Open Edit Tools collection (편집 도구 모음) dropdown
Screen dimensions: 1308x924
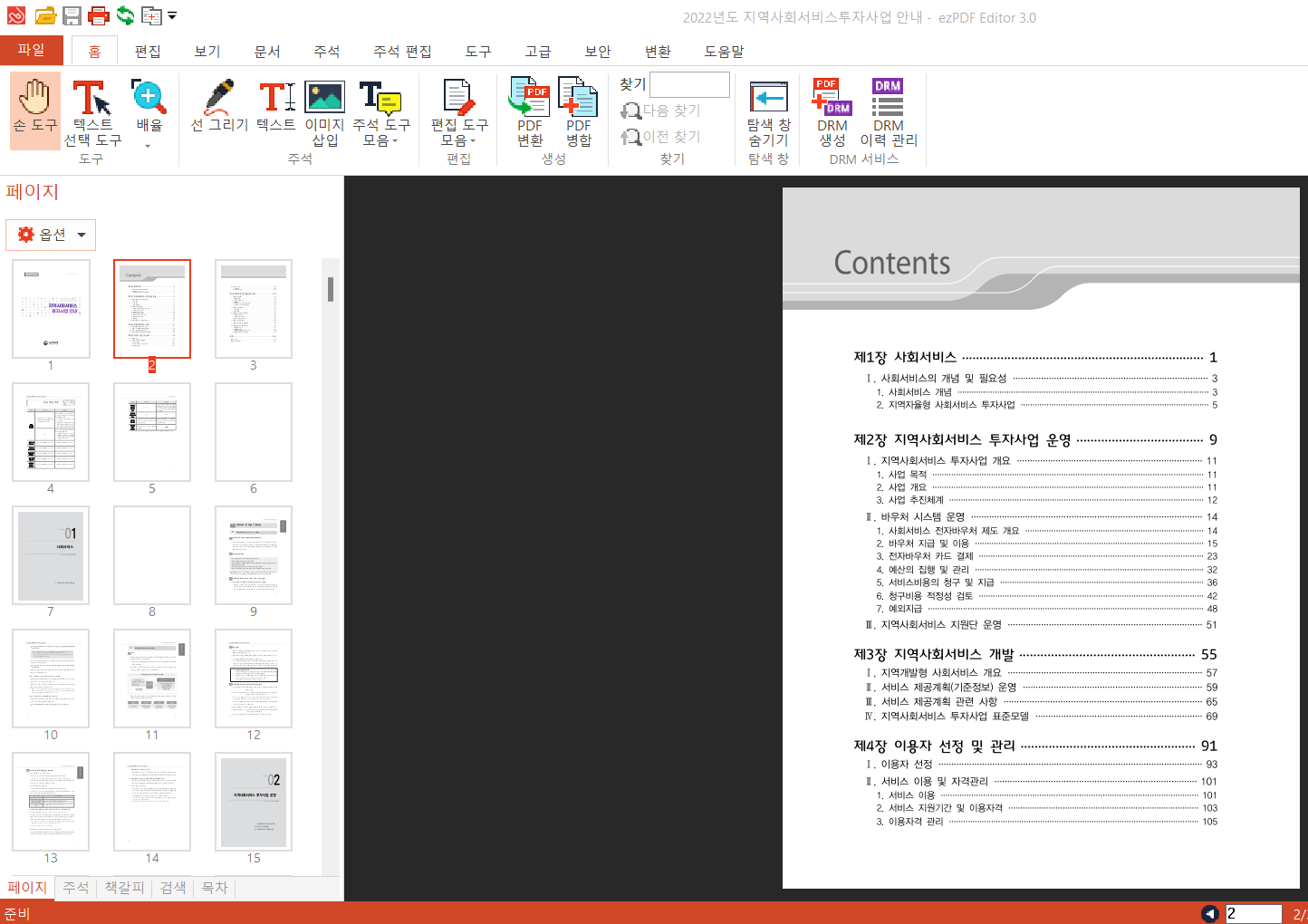tap(459, 112)
